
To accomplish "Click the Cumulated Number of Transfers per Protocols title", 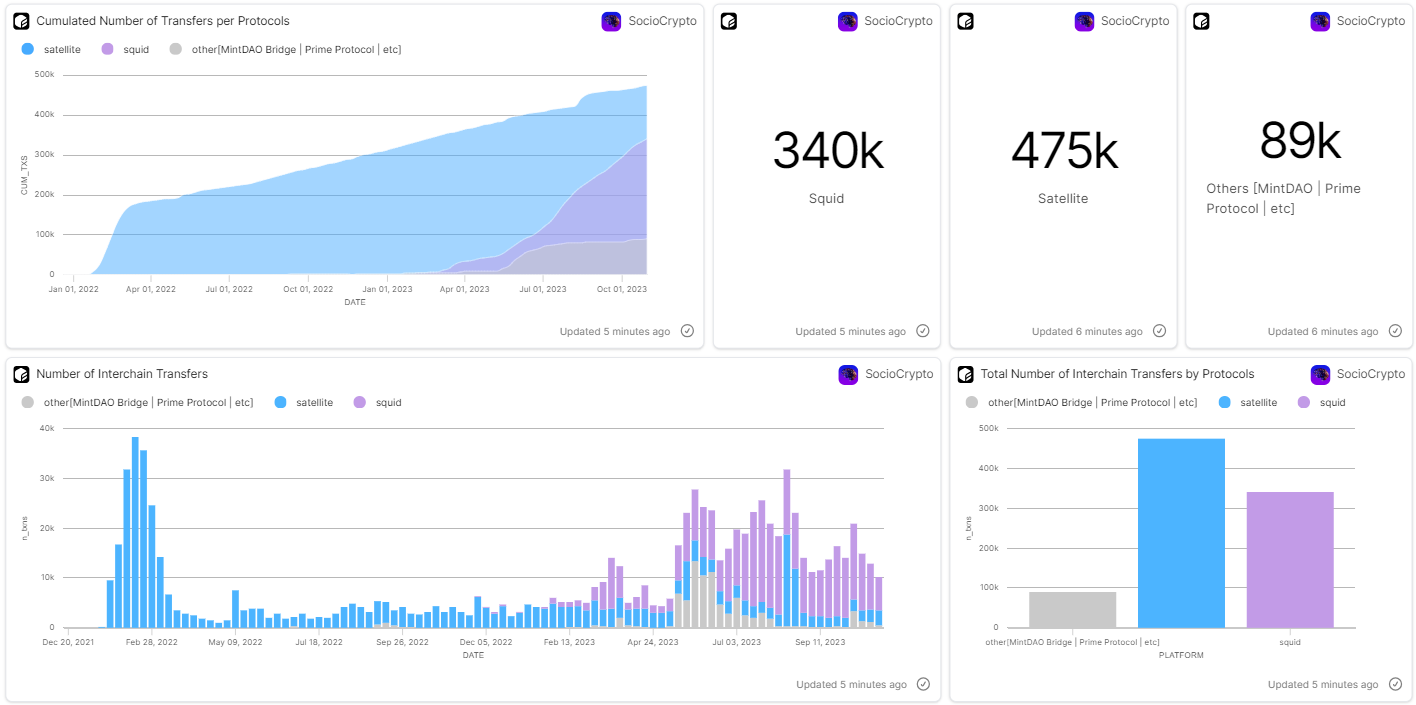I will 163,21.
